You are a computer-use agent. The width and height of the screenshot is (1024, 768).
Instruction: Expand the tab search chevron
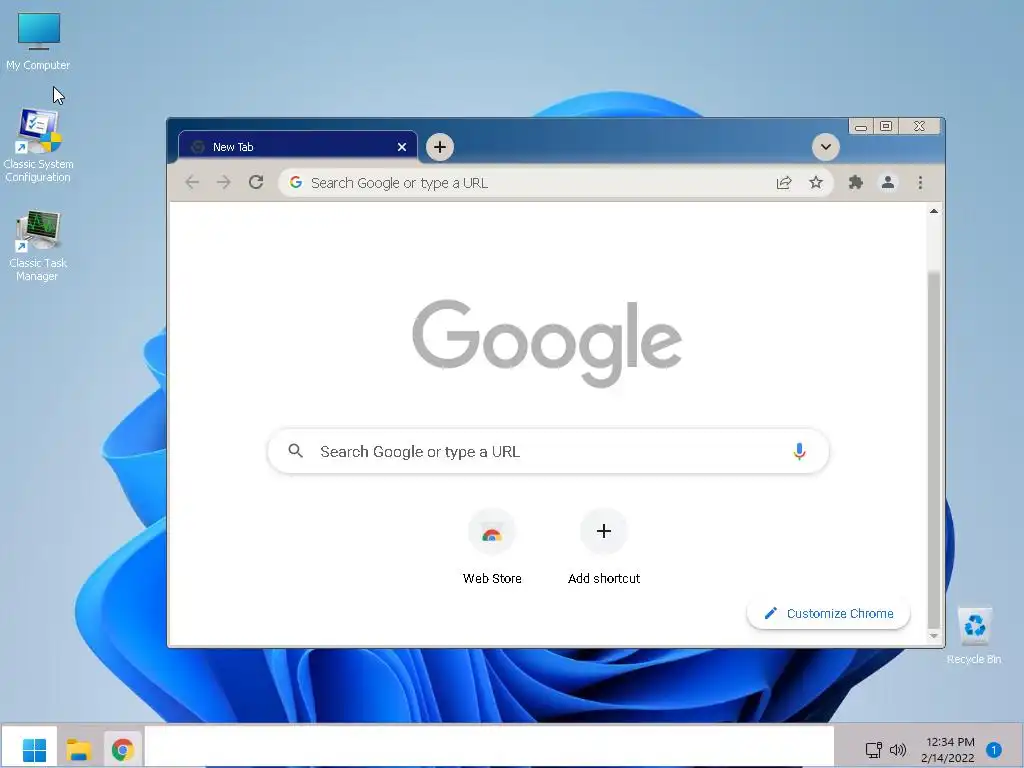825,147
